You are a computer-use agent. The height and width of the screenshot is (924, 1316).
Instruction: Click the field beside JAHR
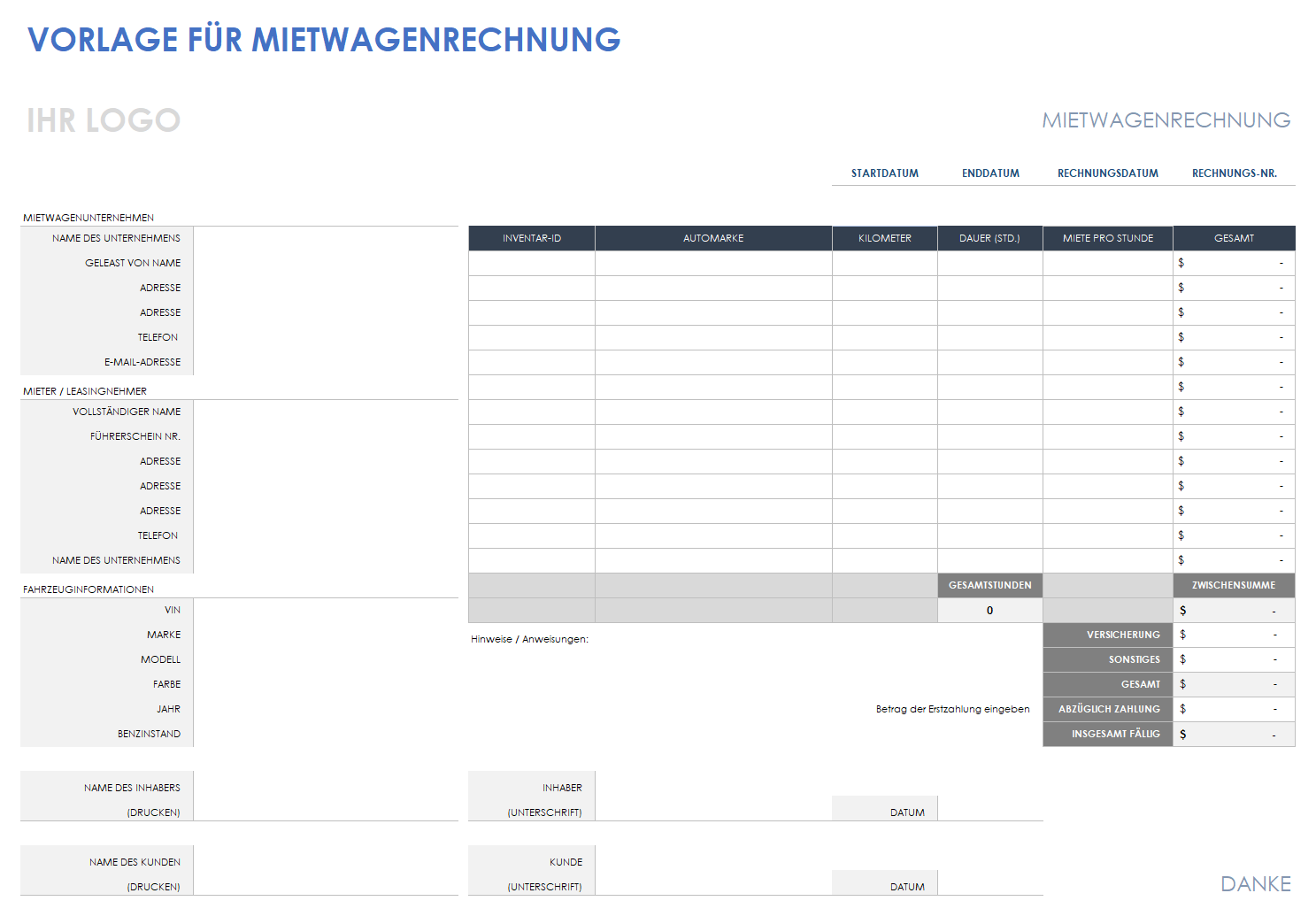tap(326, 709)
